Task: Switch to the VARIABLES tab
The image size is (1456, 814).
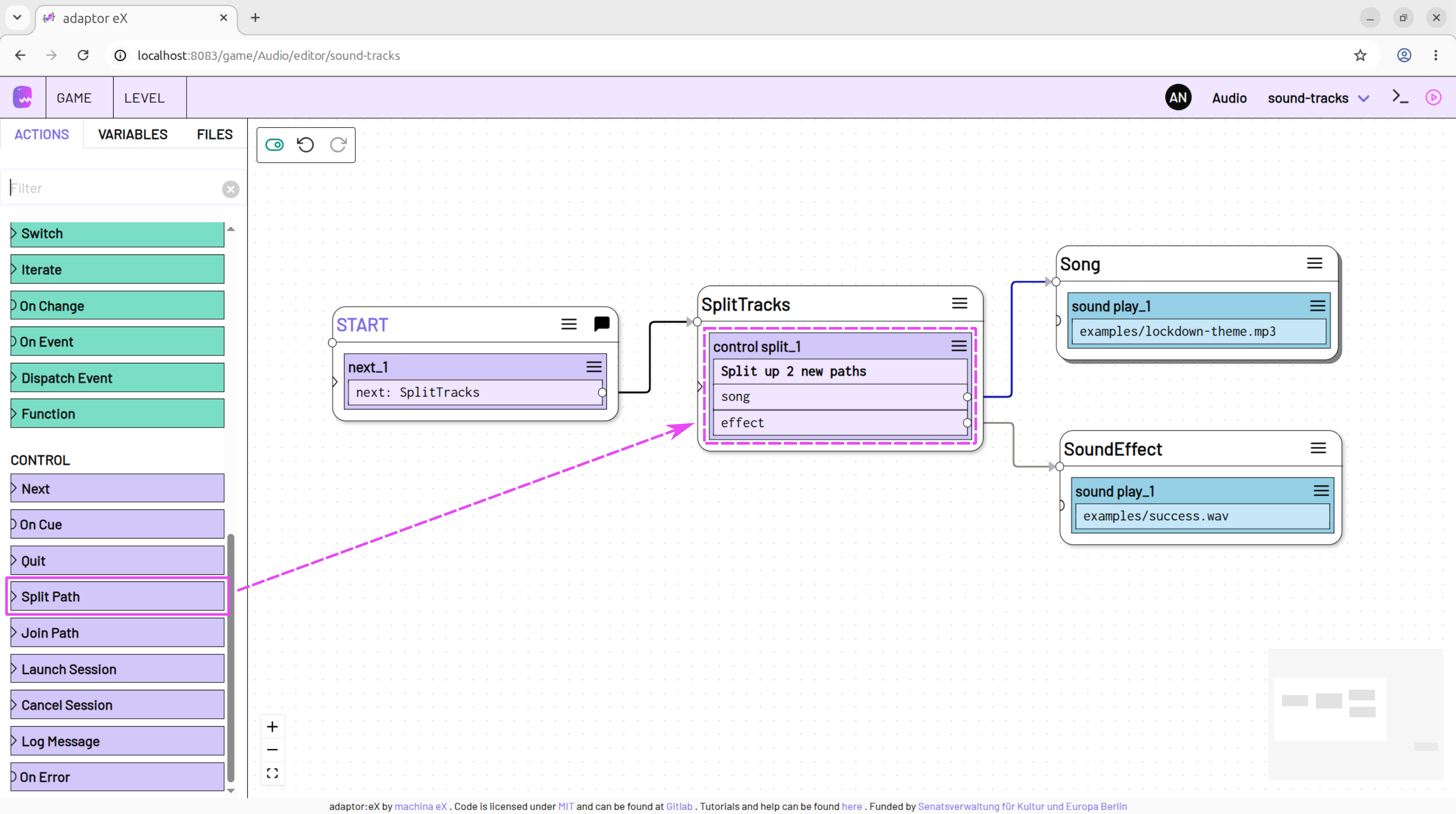Action: (x=133, y=135)
